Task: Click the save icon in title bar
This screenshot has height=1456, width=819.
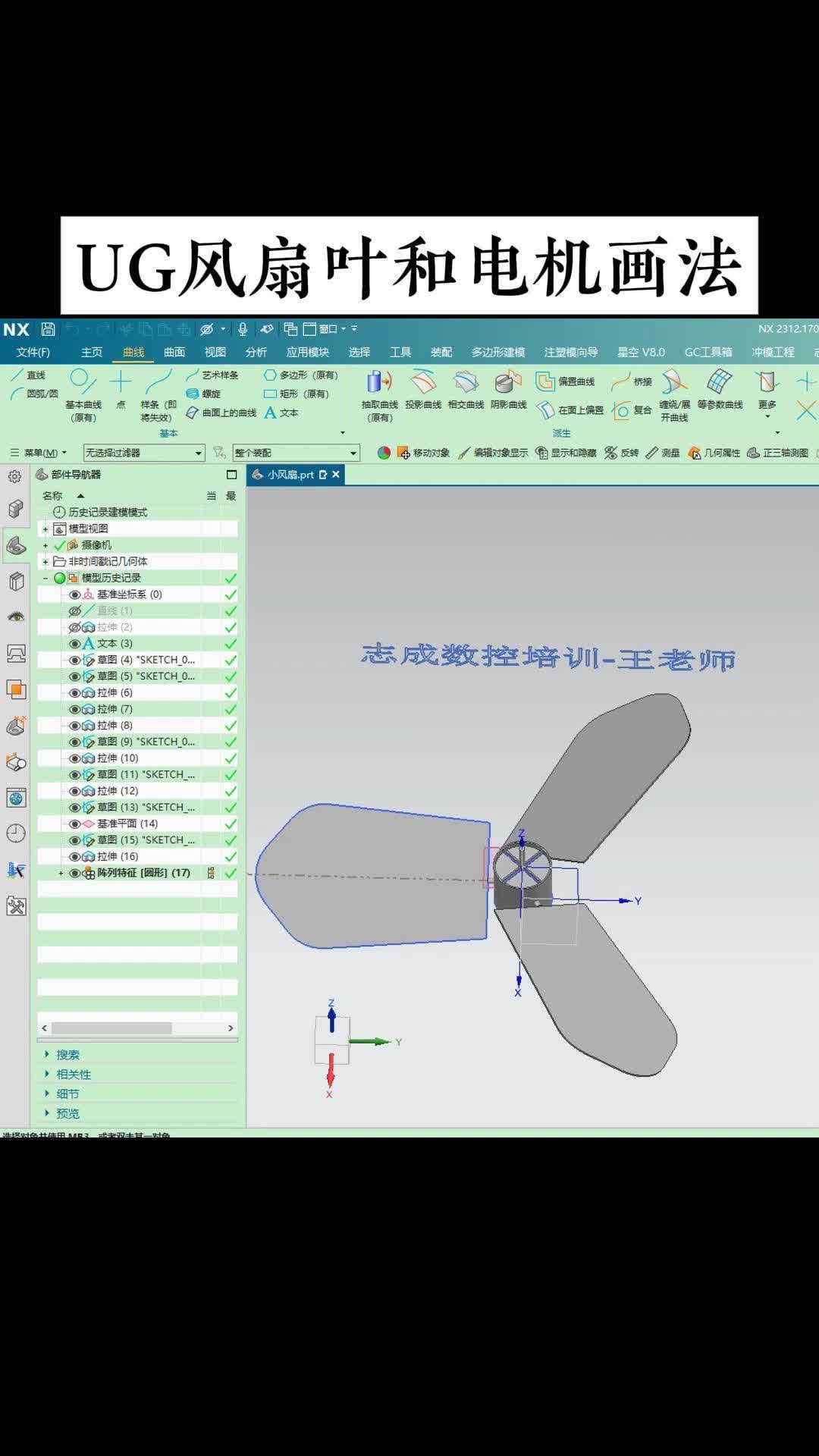Action: pyautogui.click(x=48, y=329)
